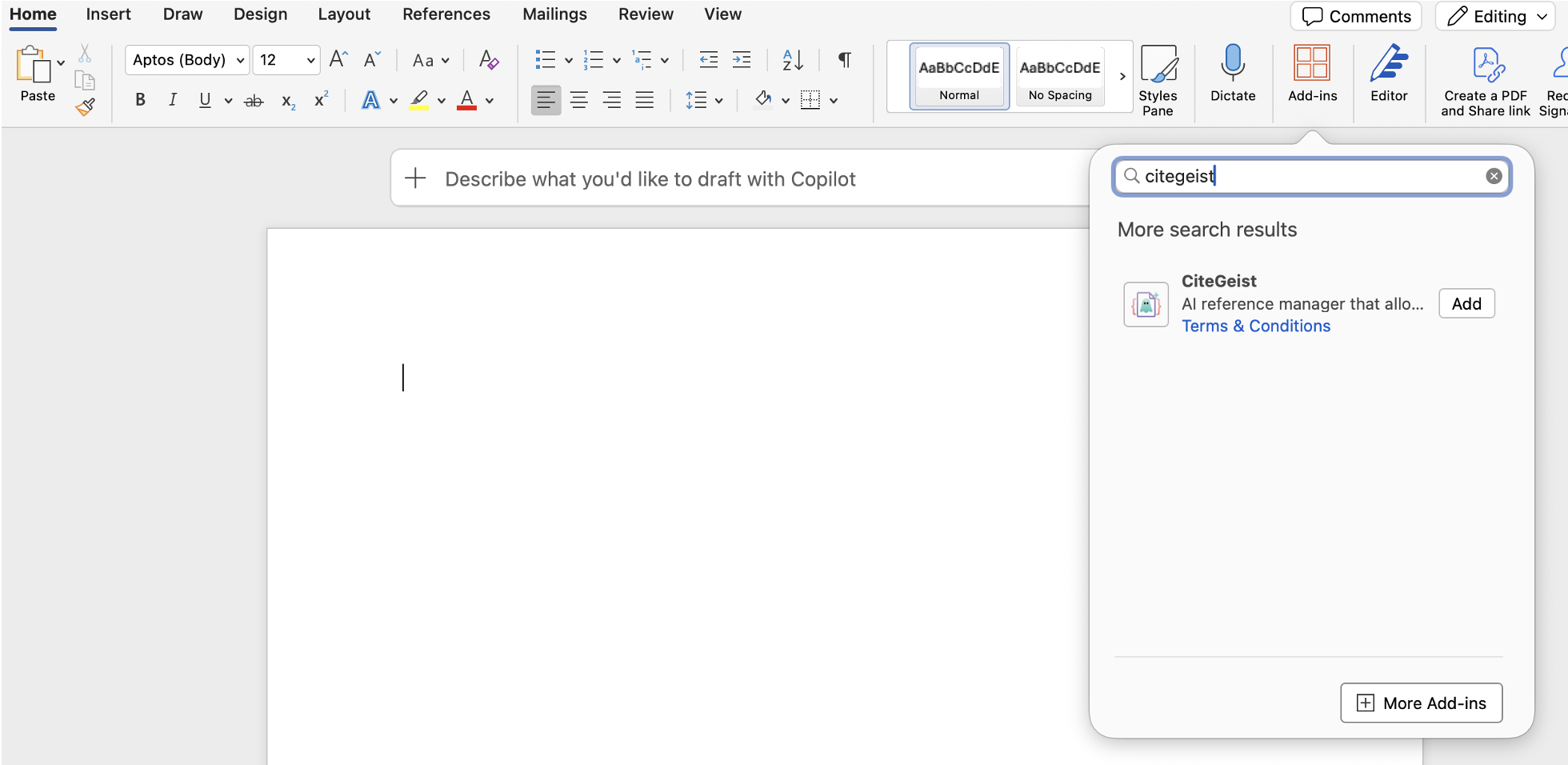Apply the Normal style
This screenshot has width=1568, height=765.
(959, 76)
